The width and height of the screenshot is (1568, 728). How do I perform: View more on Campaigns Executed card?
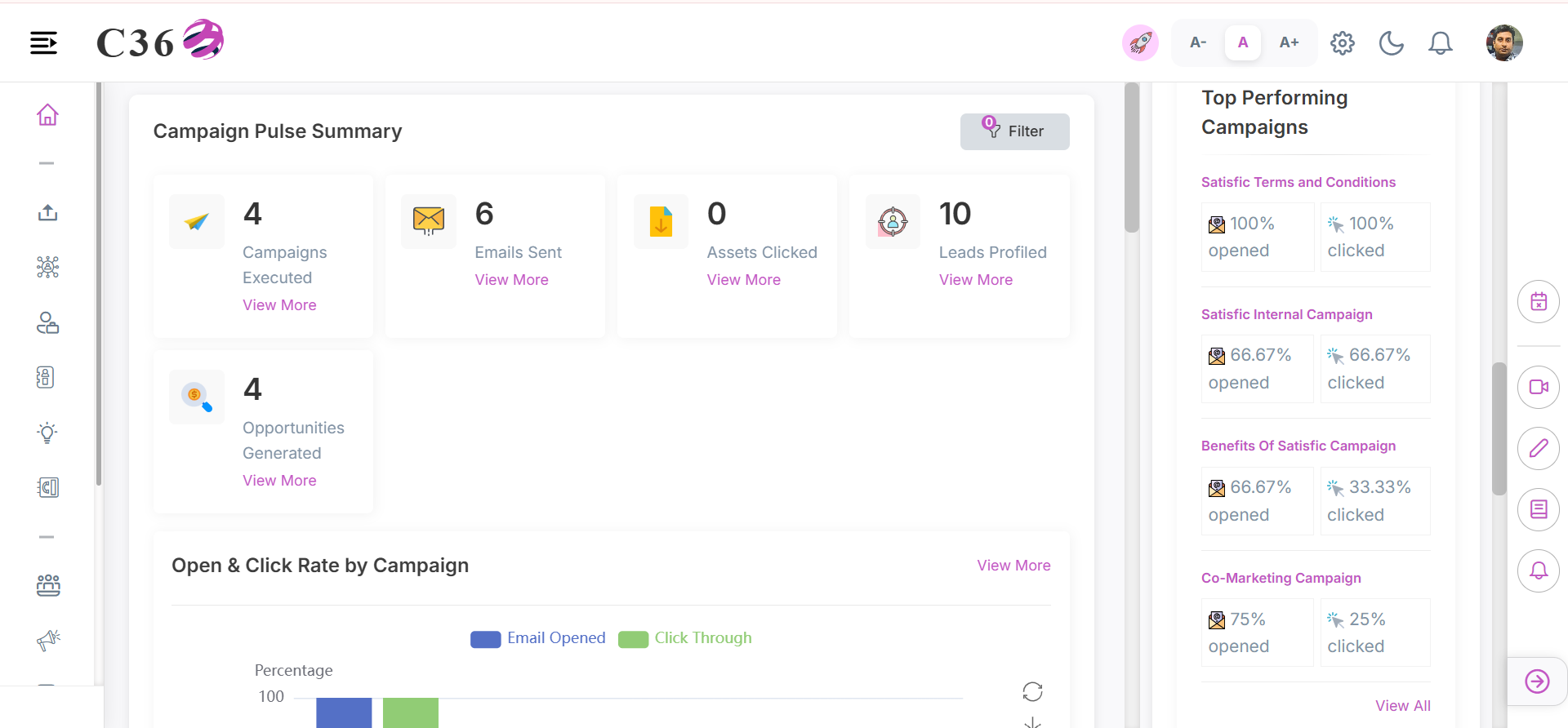point(279,304)
